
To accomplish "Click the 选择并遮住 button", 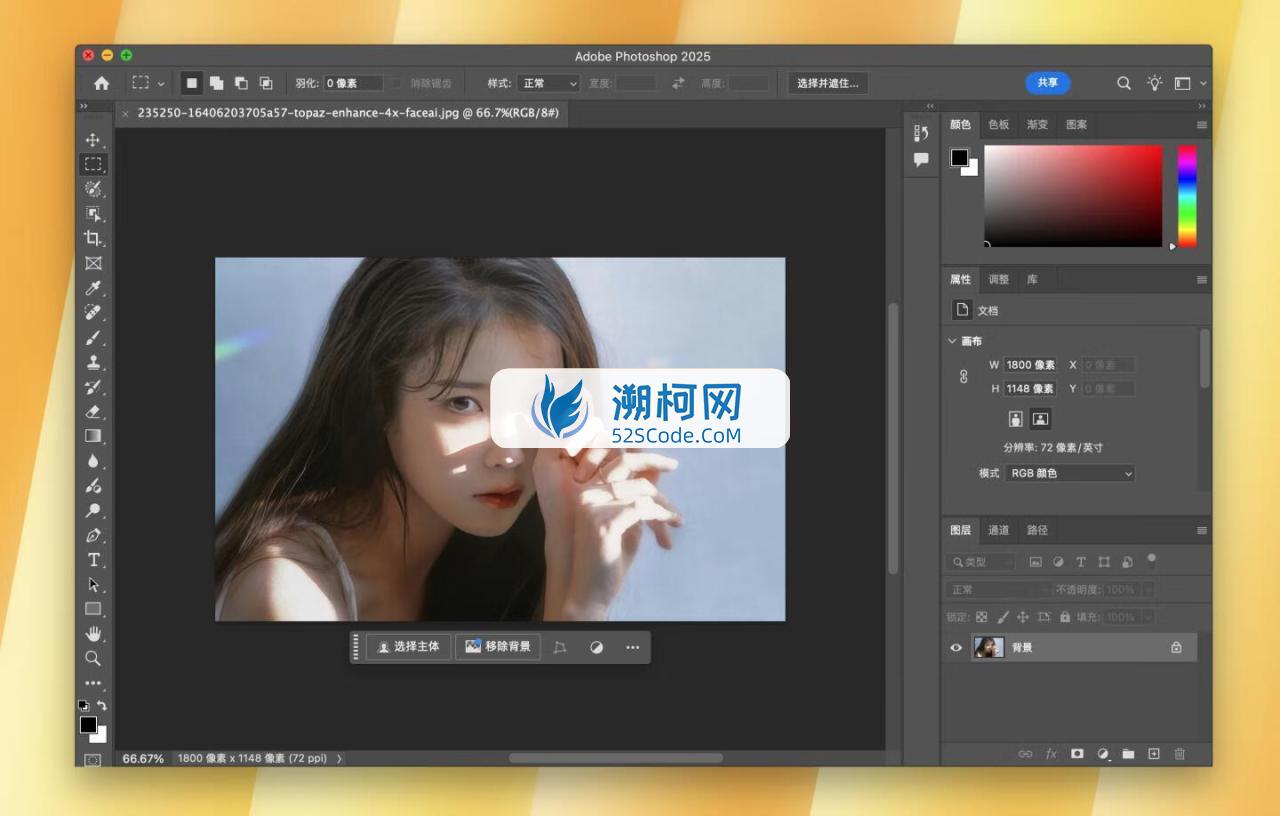I will [828, 83].
